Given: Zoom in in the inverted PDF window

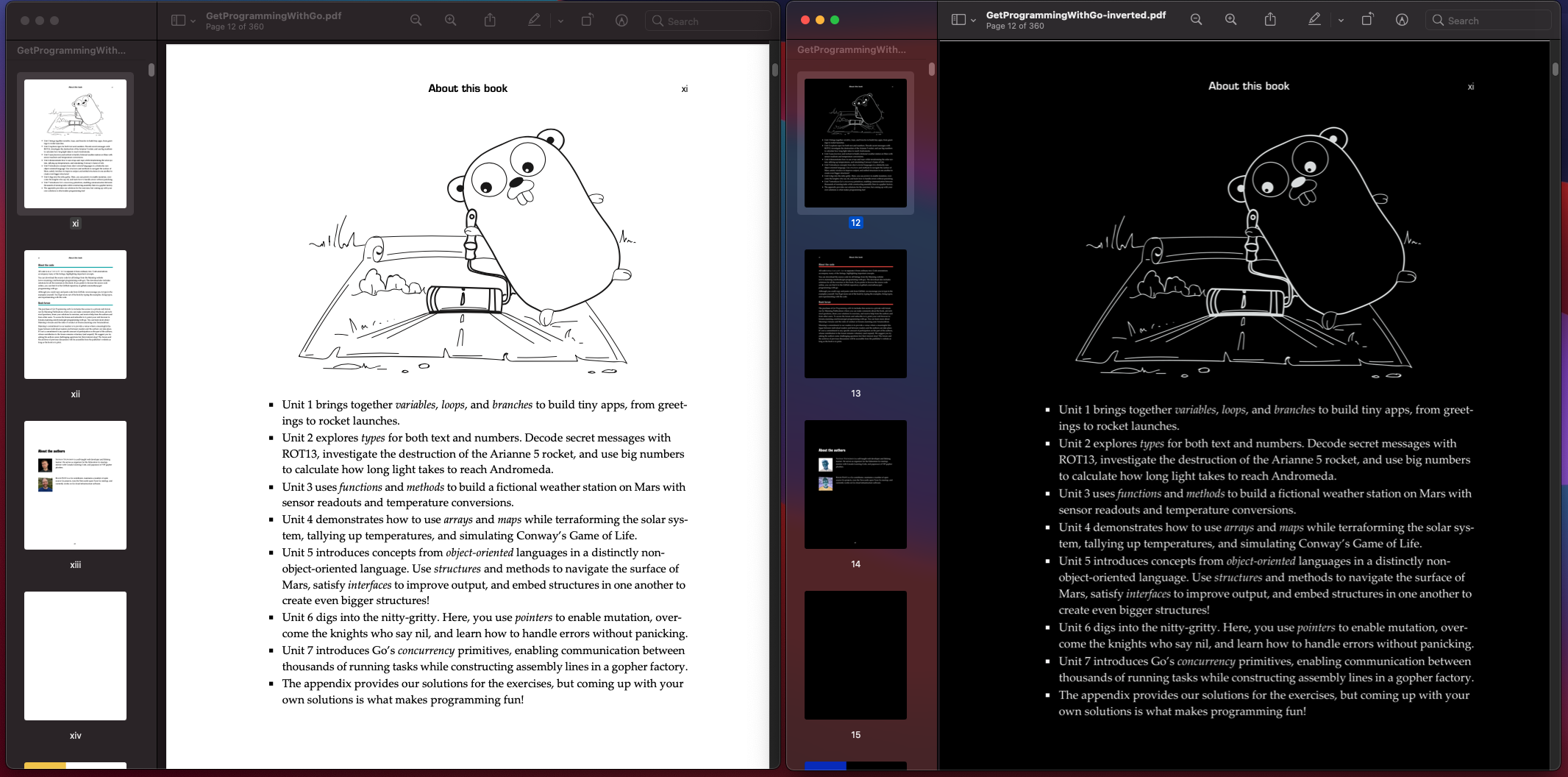Looking at the screenshot, I should [1231, 20].
